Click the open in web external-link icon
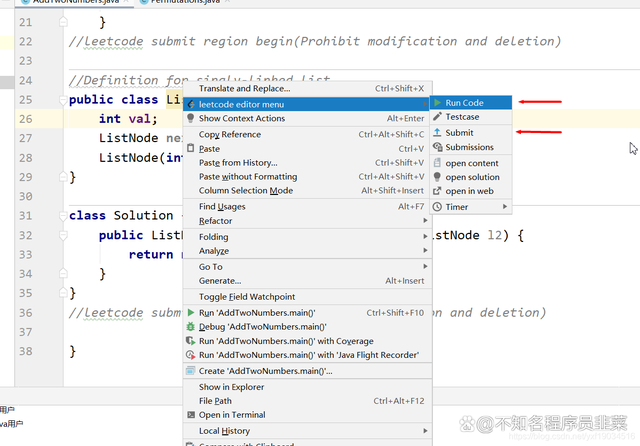 [x=437, y=191]
